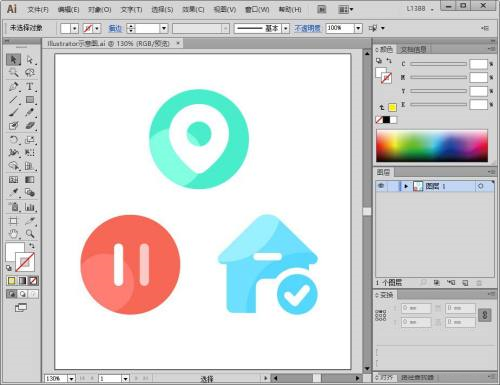The image size is (500, 385).
Task: Click Create New Layer icon in Layers panel
Action: [x=465, y=283]
